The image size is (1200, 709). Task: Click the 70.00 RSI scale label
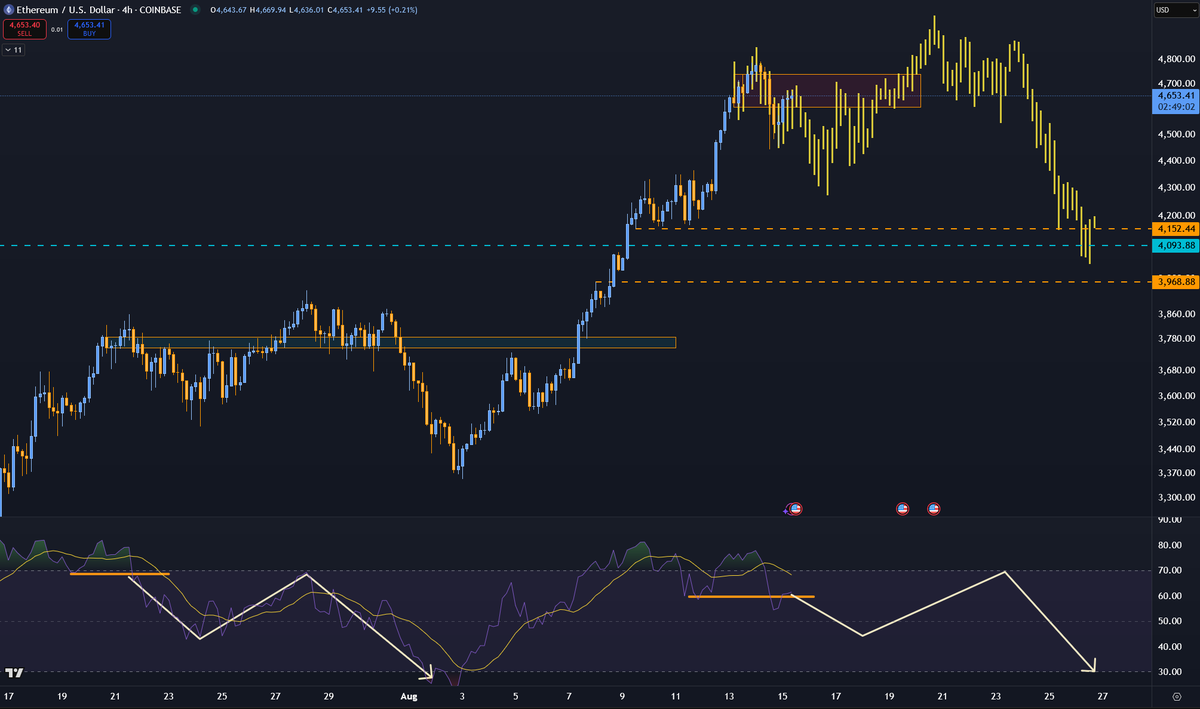click(1169, 571)
